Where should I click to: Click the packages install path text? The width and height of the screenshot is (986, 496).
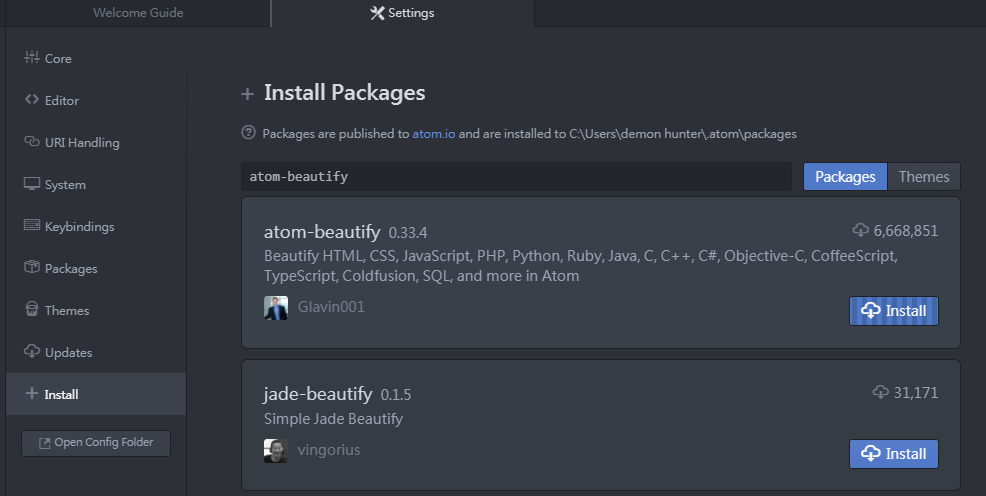click(x=683, y=134)
